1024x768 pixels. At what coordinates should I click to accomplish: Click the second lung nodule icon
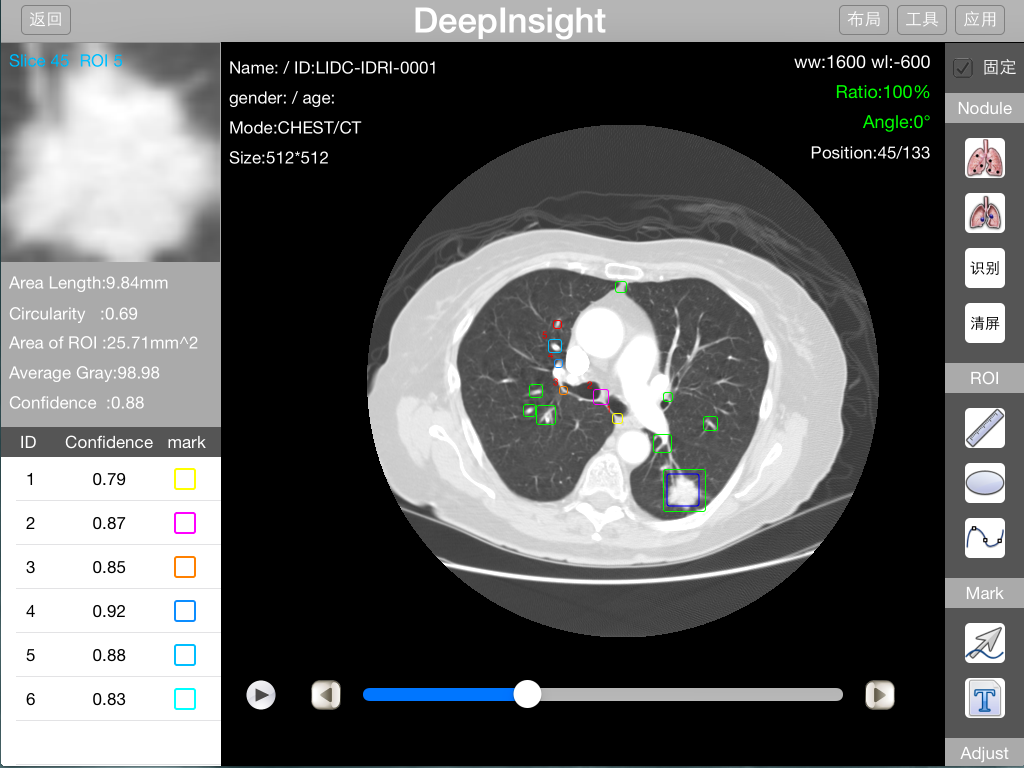(x=984, y=214)
